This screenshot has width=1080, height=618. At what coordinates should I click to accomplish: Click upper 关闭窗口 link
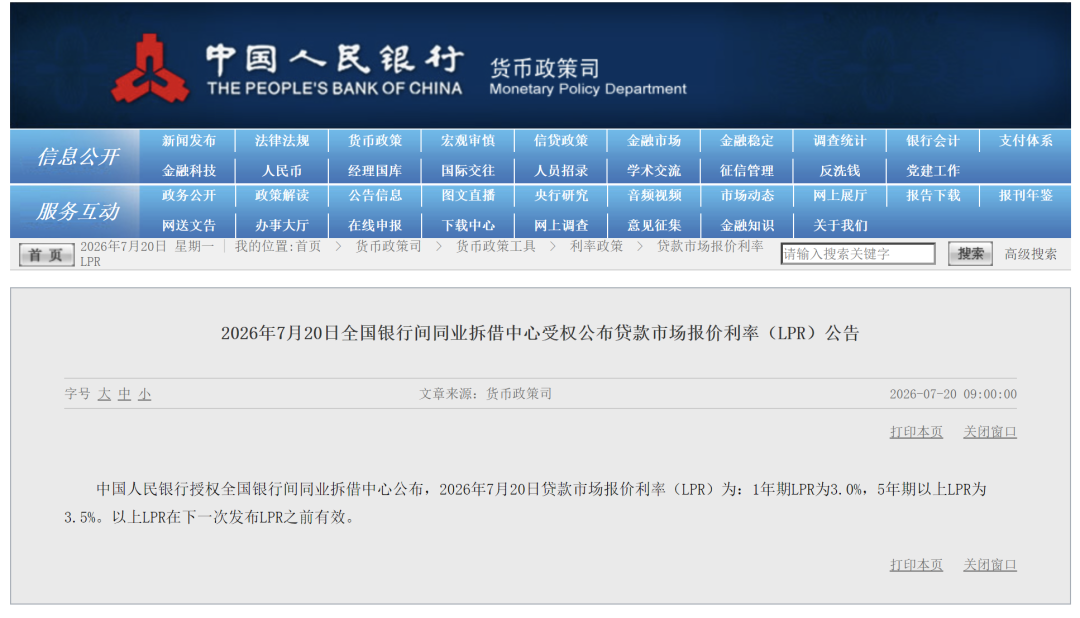point(989,432)
